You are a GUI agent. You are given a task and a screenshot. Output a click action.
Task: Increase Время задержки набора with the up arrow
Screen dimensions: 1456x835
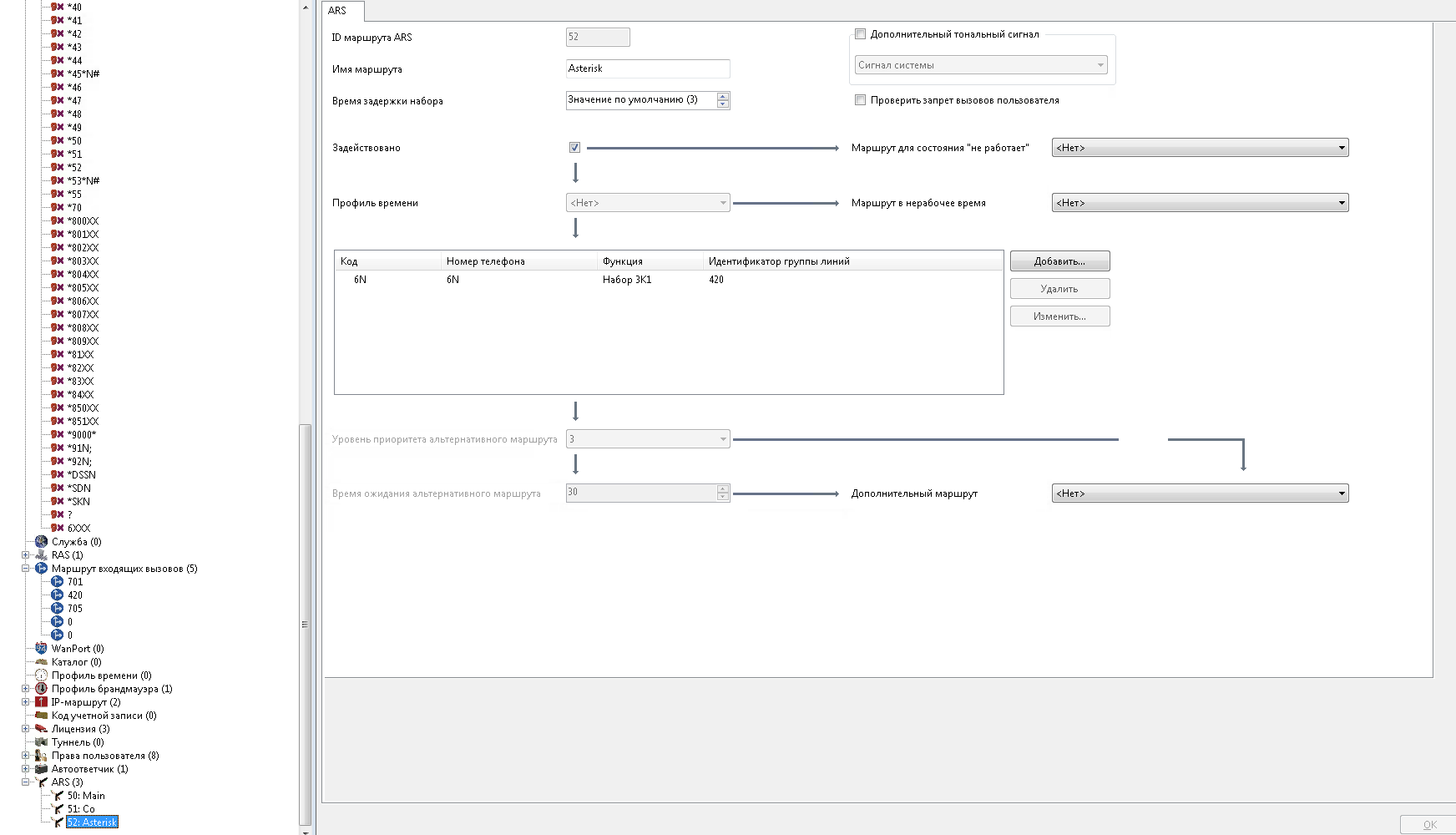tap(723, 96)
